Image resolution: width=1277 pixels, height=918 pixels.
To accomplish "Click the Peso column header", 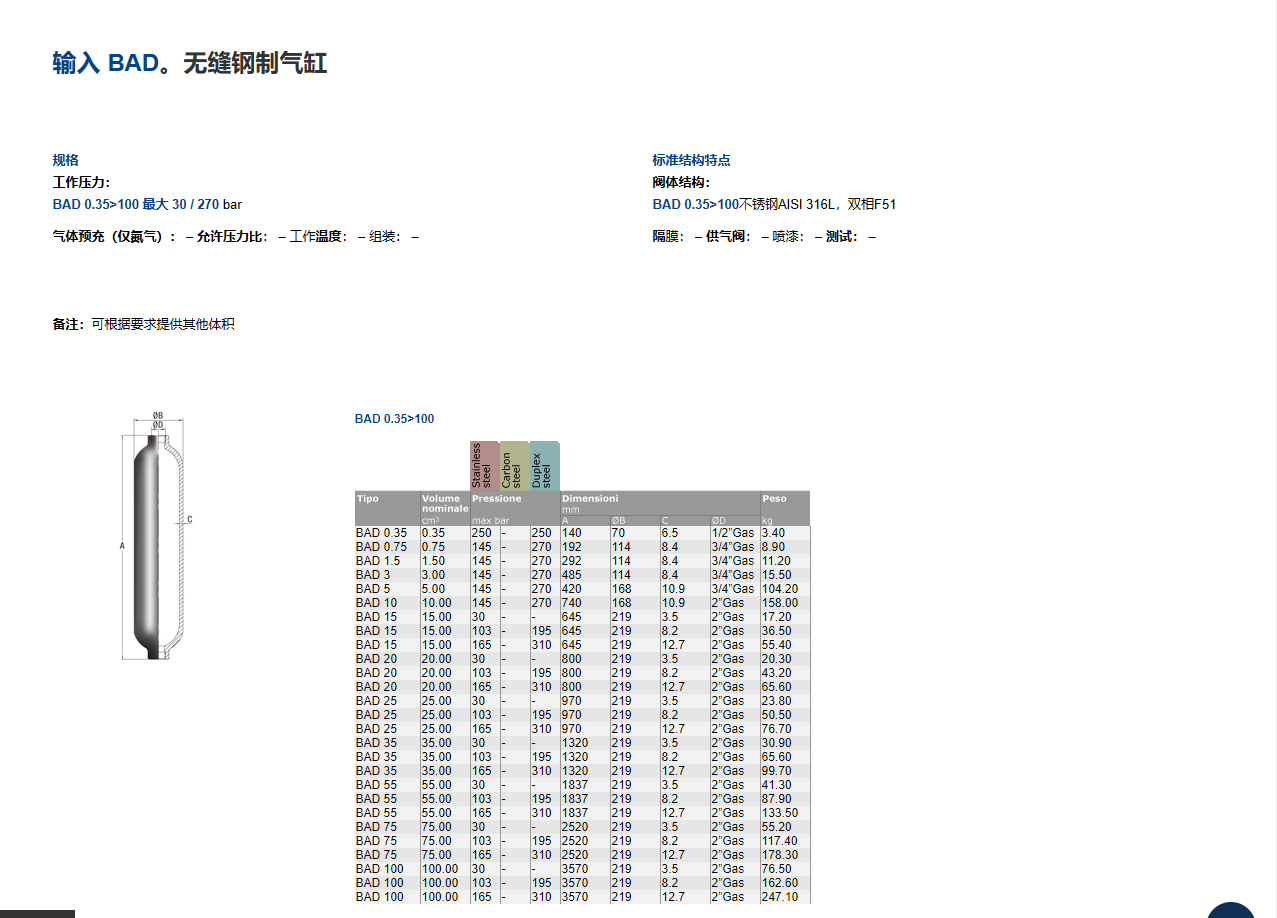I will (x=774, y=498).
